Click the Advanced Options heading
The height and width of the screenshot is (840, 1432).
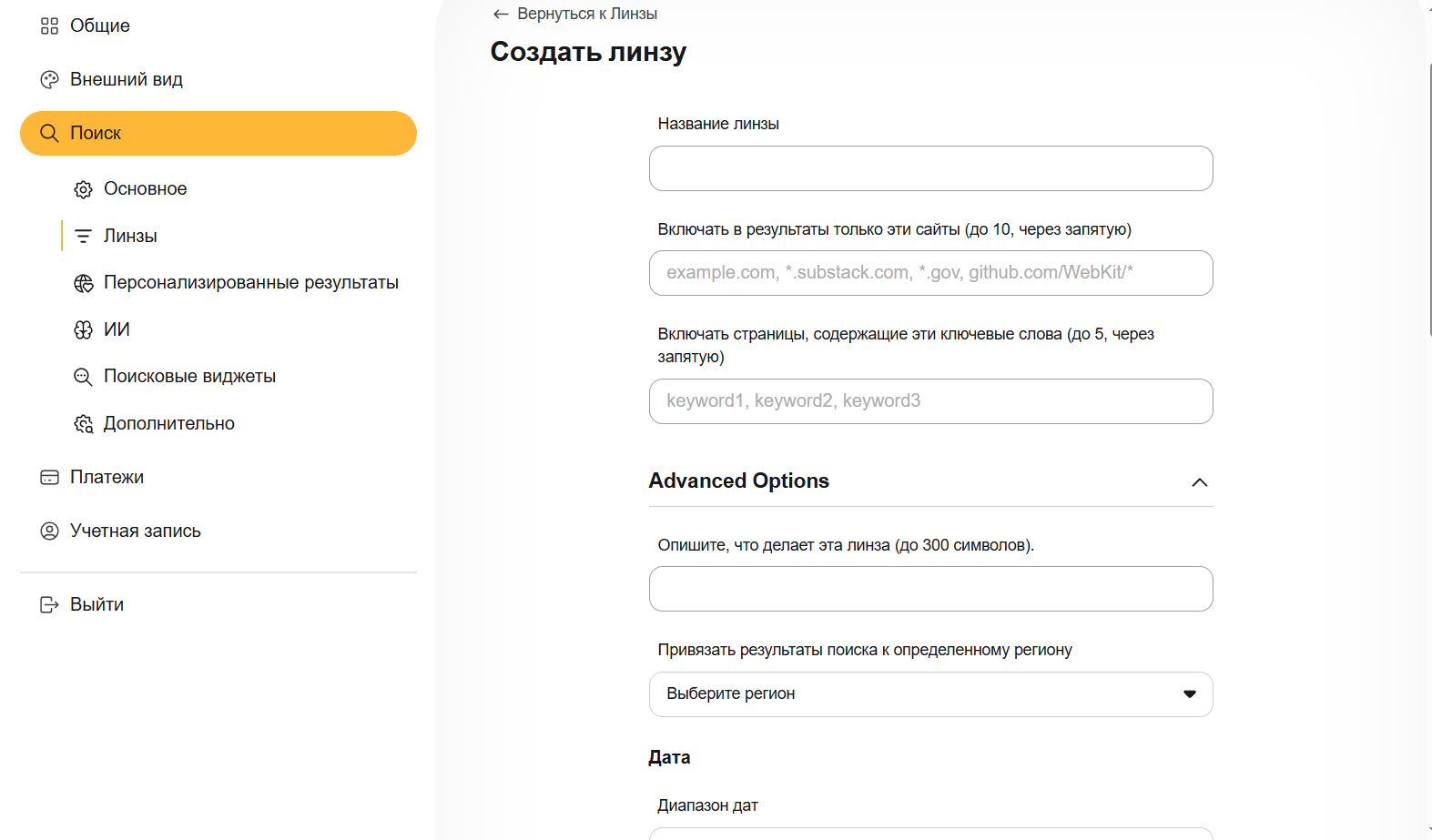point(738,481)
